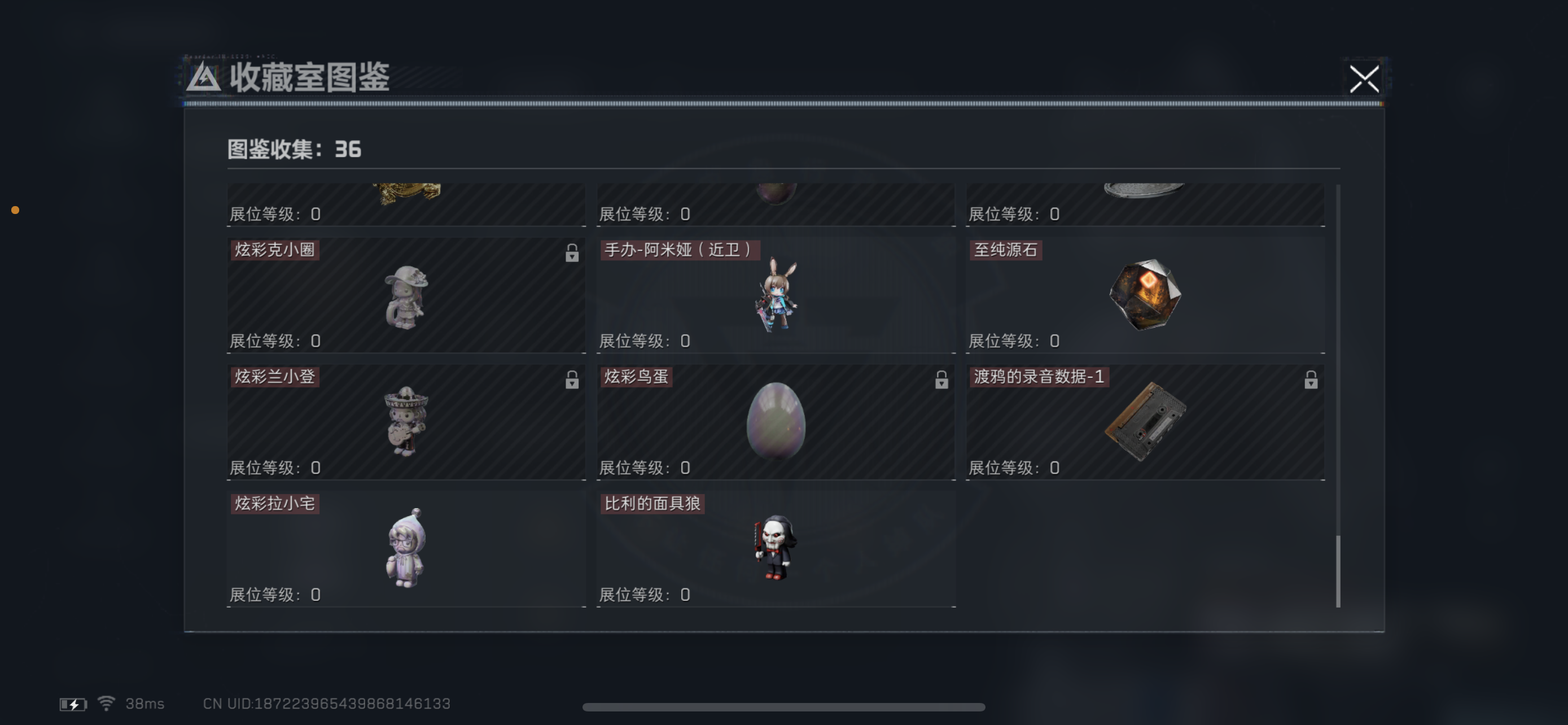Click the lock icon on 炫彩克小圈
This screenshot has height=725, width=1568.
572,252
